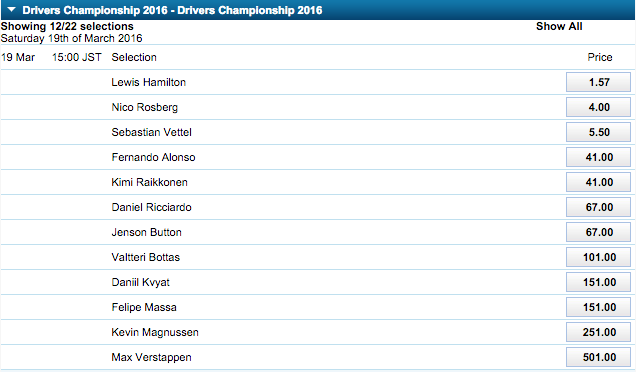Select Daniel Ricciardo price 67.00
636x372 pixels.
tap(598, 207)
